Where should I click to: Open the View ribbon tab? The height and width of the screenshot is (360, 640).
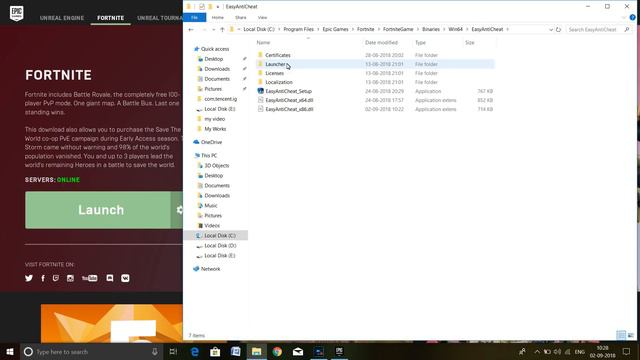tap(262, 18)
